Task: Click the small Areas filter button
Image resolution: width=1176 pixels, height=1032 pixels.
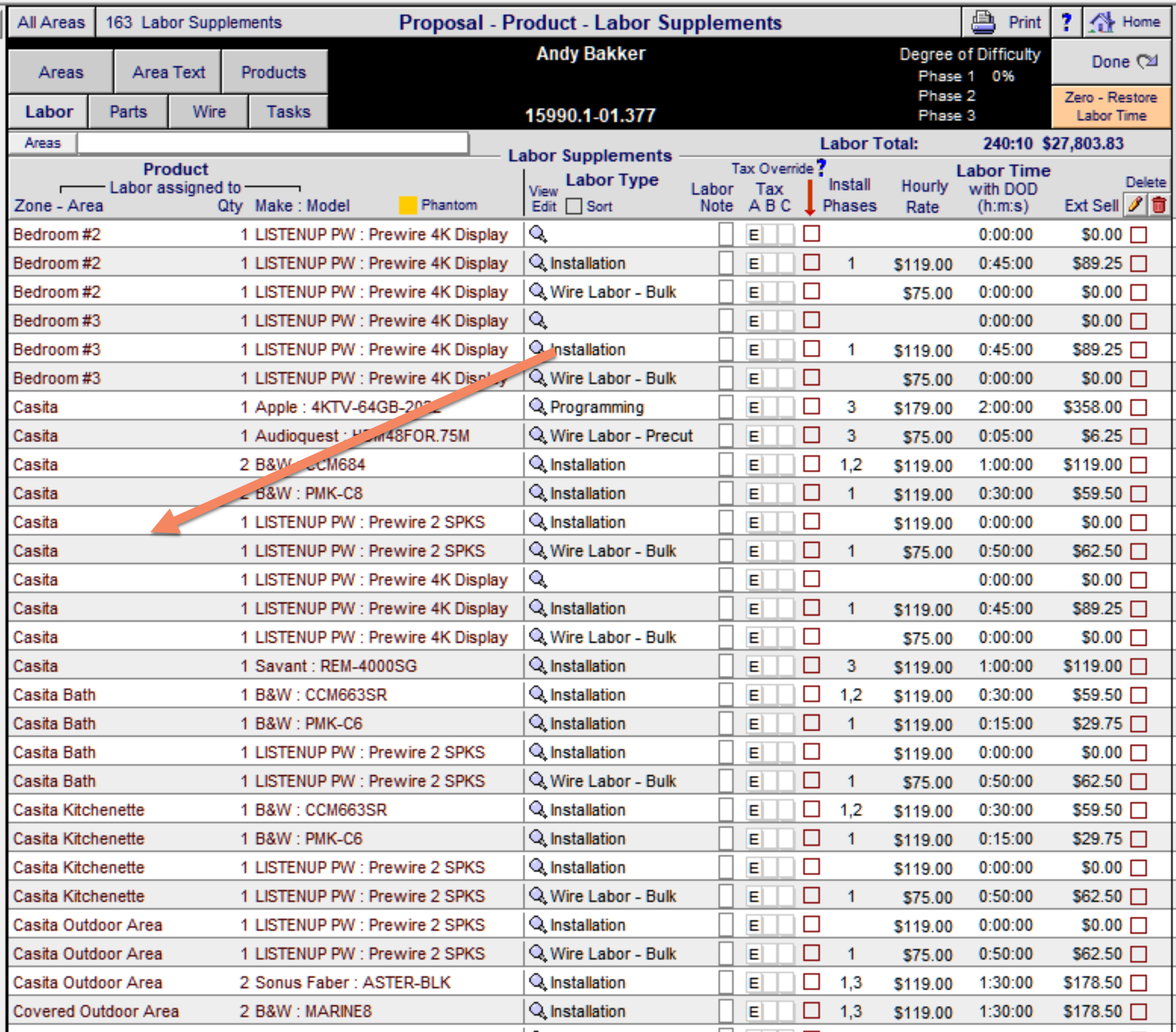Action: 42,143
